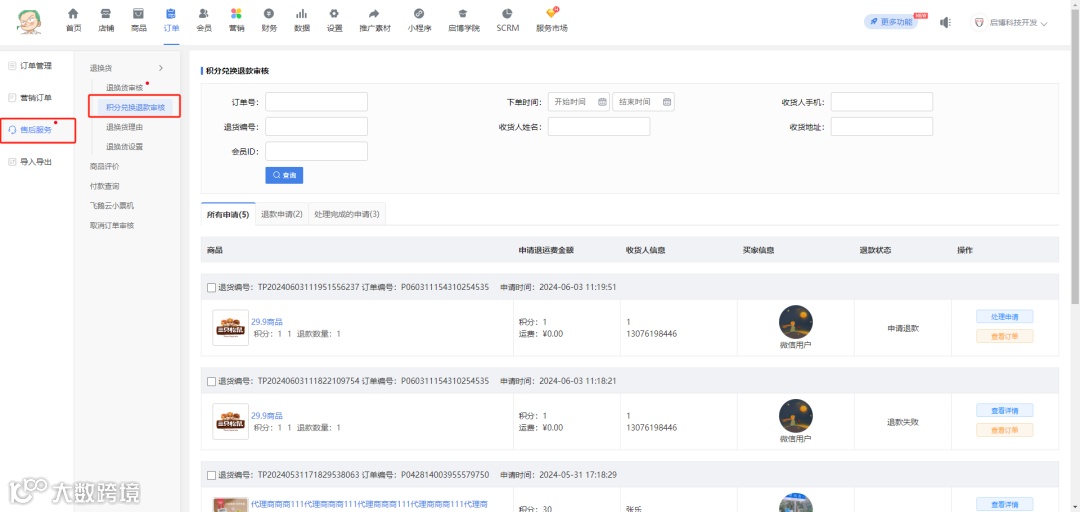This screenshot has height=512, width=1080.
Task: Tick checkbox for refund TP20240531171829538063
Action: coord(211,475)
